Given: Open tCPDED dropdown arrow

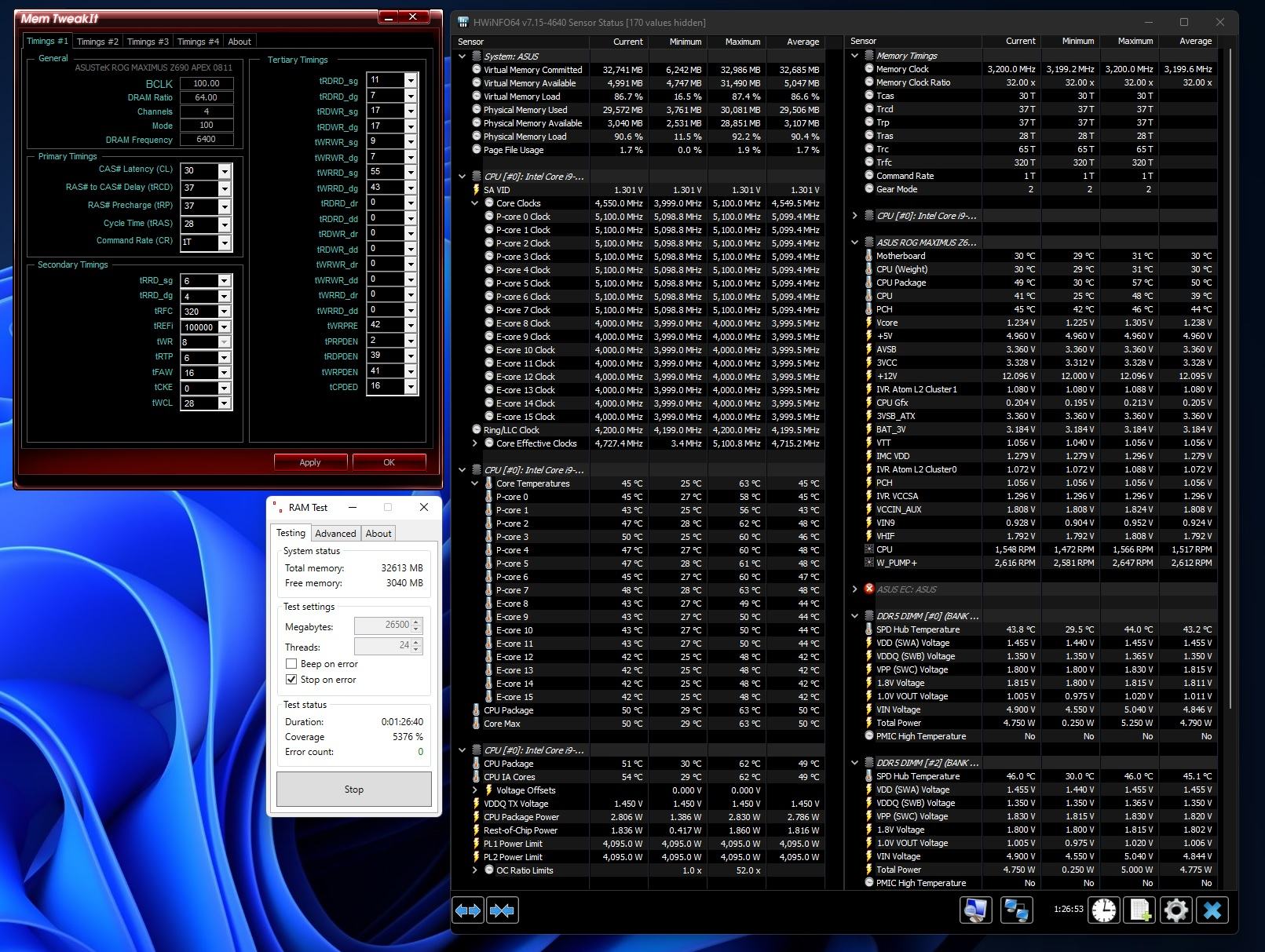Looking at the screenshot, I should point(411,387).
